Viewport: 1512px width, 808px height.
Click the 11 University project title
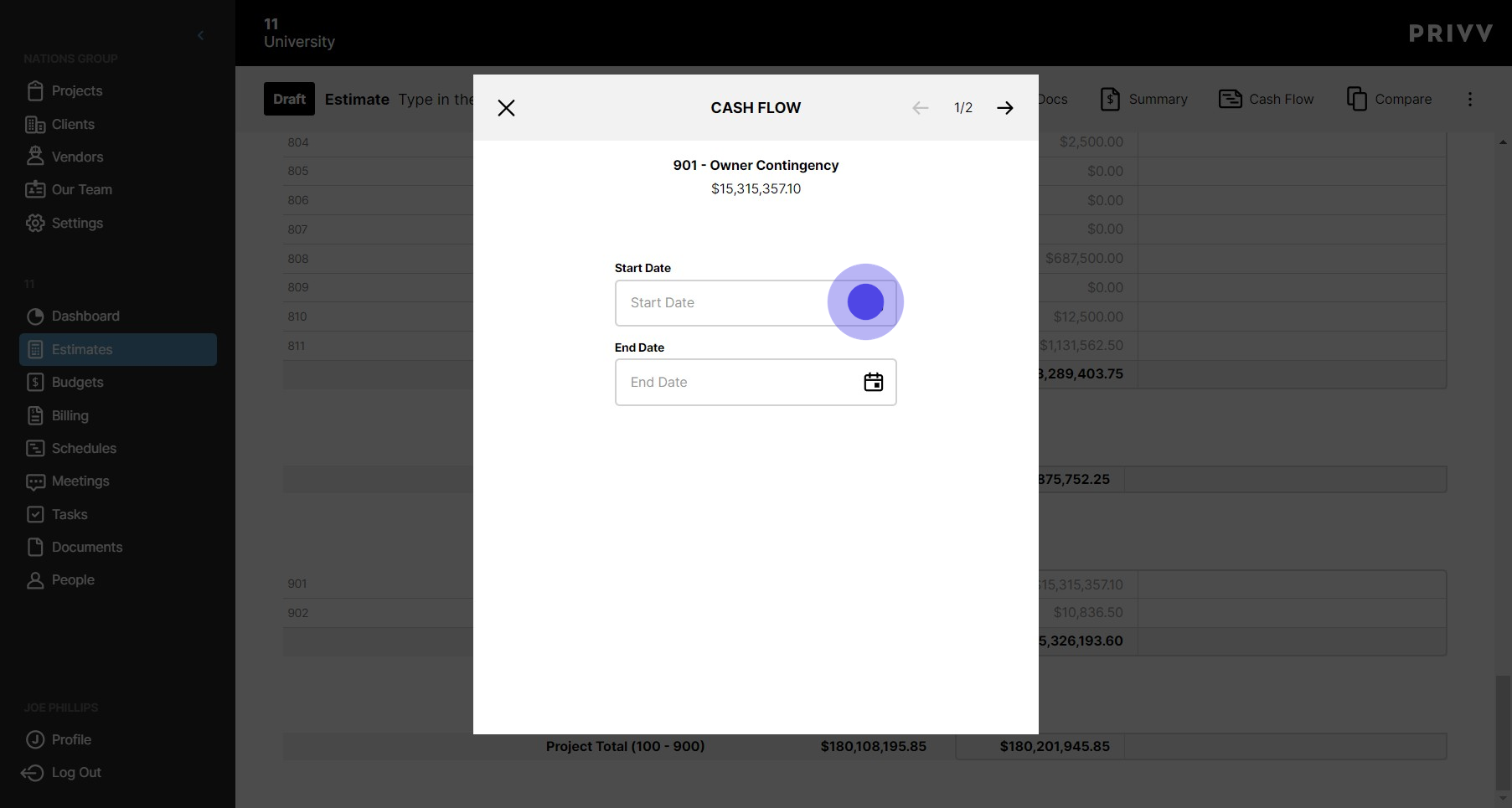coord(299,33)
